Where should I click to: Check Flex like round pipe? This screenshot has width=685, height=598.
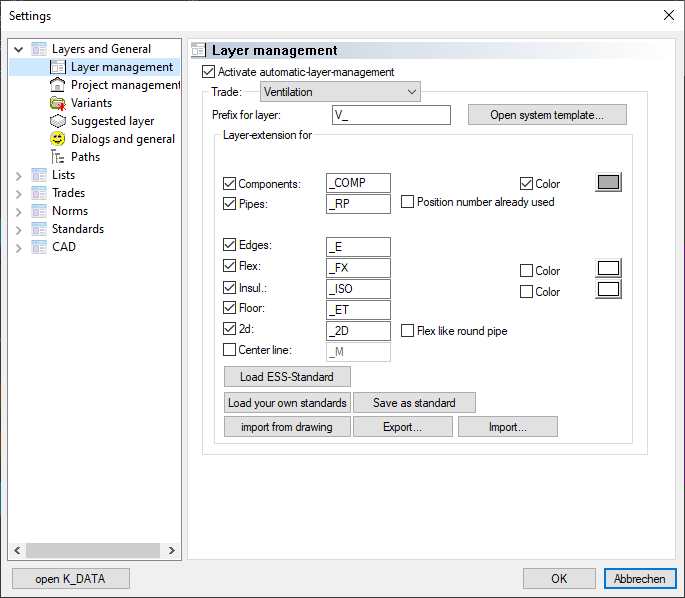(x=407, y=331)
